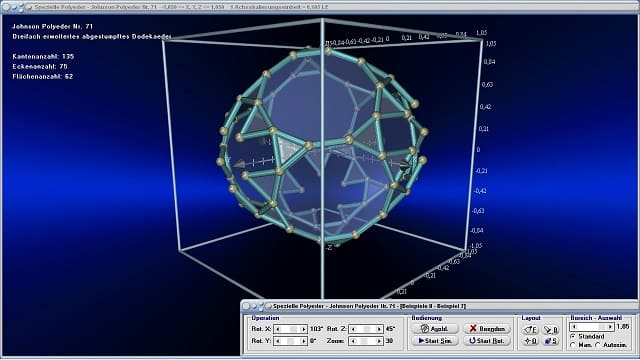The height and width of the screenshot is (360, 640).
Task: Select the Standard radio option
Action: [x=588, y=336]
